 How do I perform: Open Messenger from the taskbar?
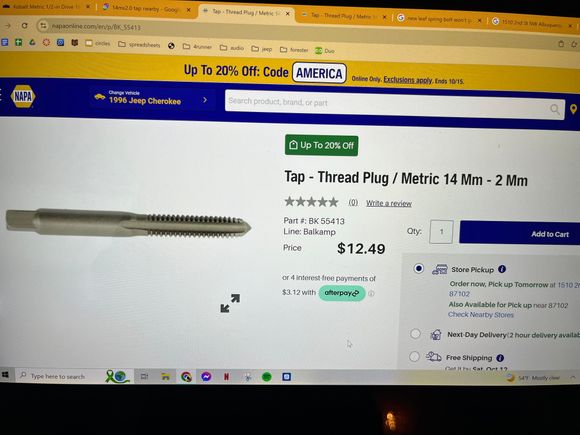point(206,377)
